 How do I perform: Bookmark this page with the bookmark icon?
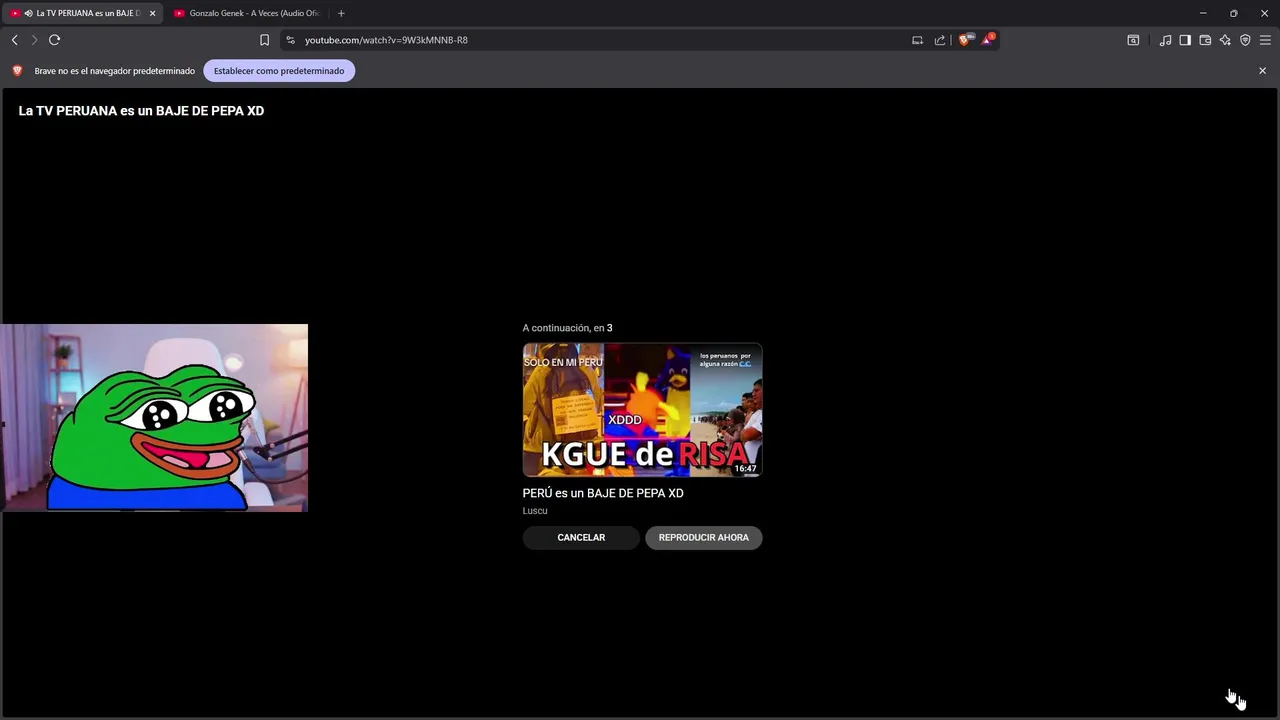pyautogui.click(x=264, y=40)
